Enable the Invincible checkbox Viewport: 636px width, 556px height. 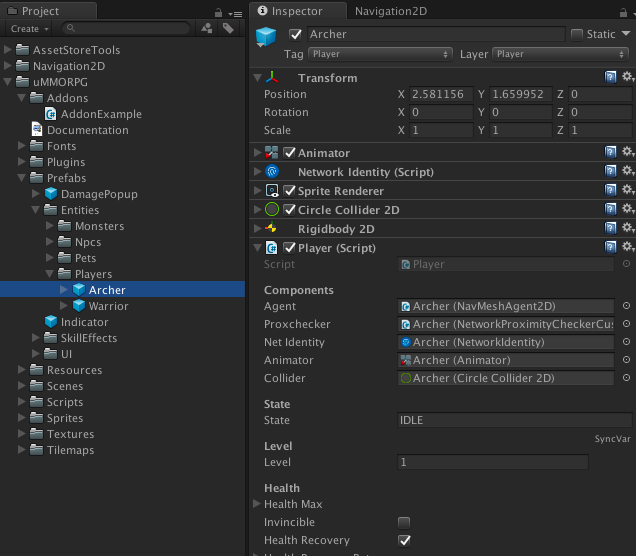point(404,522)
